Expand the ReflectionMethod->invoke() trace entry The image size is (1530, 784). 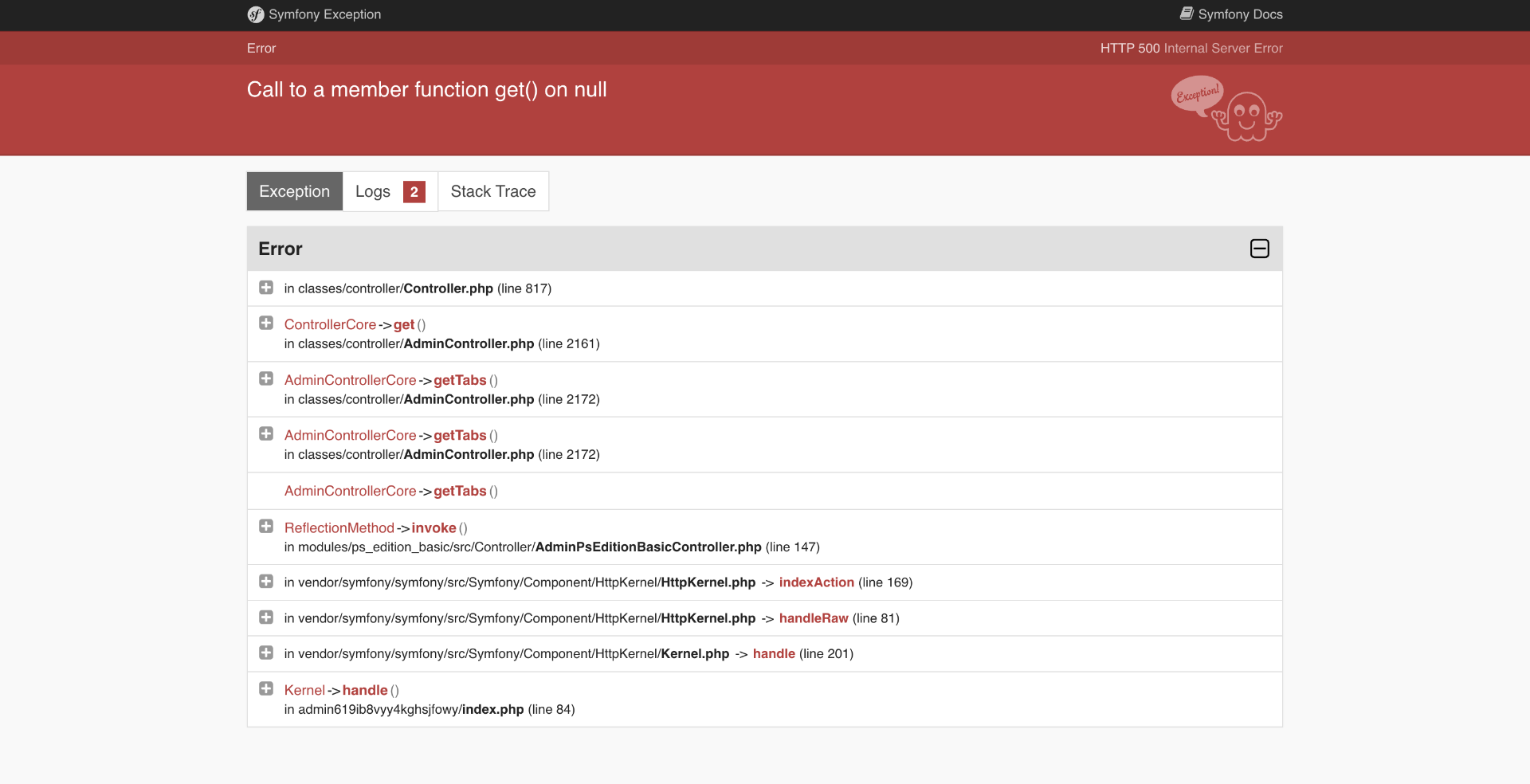[266, 527]
